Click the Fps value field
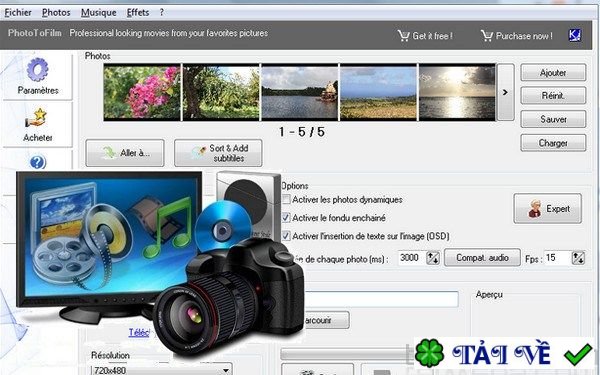This screenshot has width=600, height=375. click(x=557, y=258)
